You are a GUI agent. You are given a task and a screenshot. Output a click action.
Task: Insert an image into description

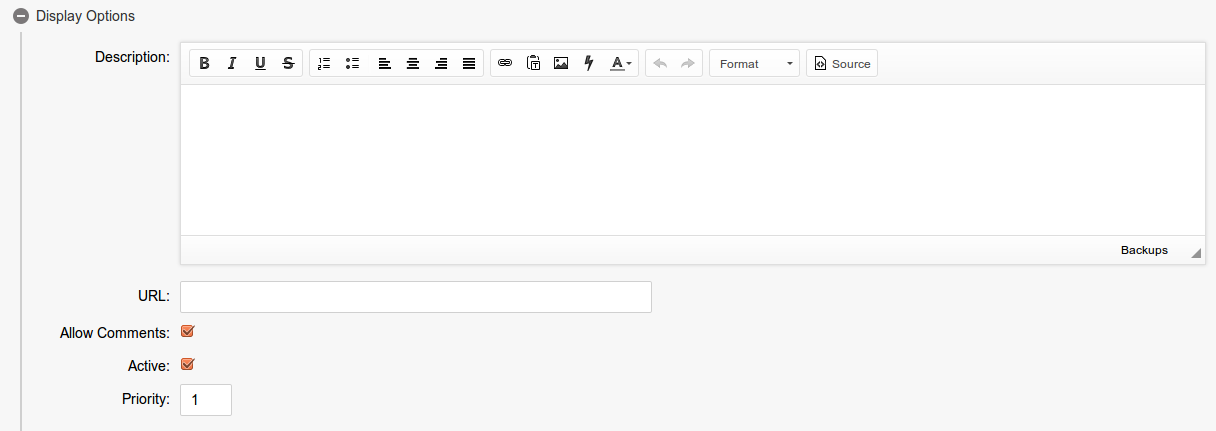click(x=561, y=64)
